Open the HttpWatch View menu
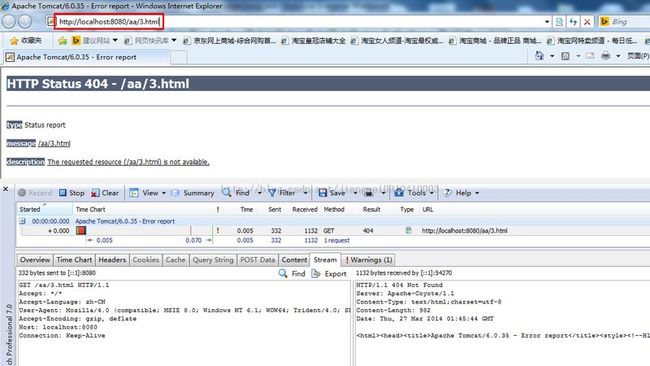 [147, 193]
